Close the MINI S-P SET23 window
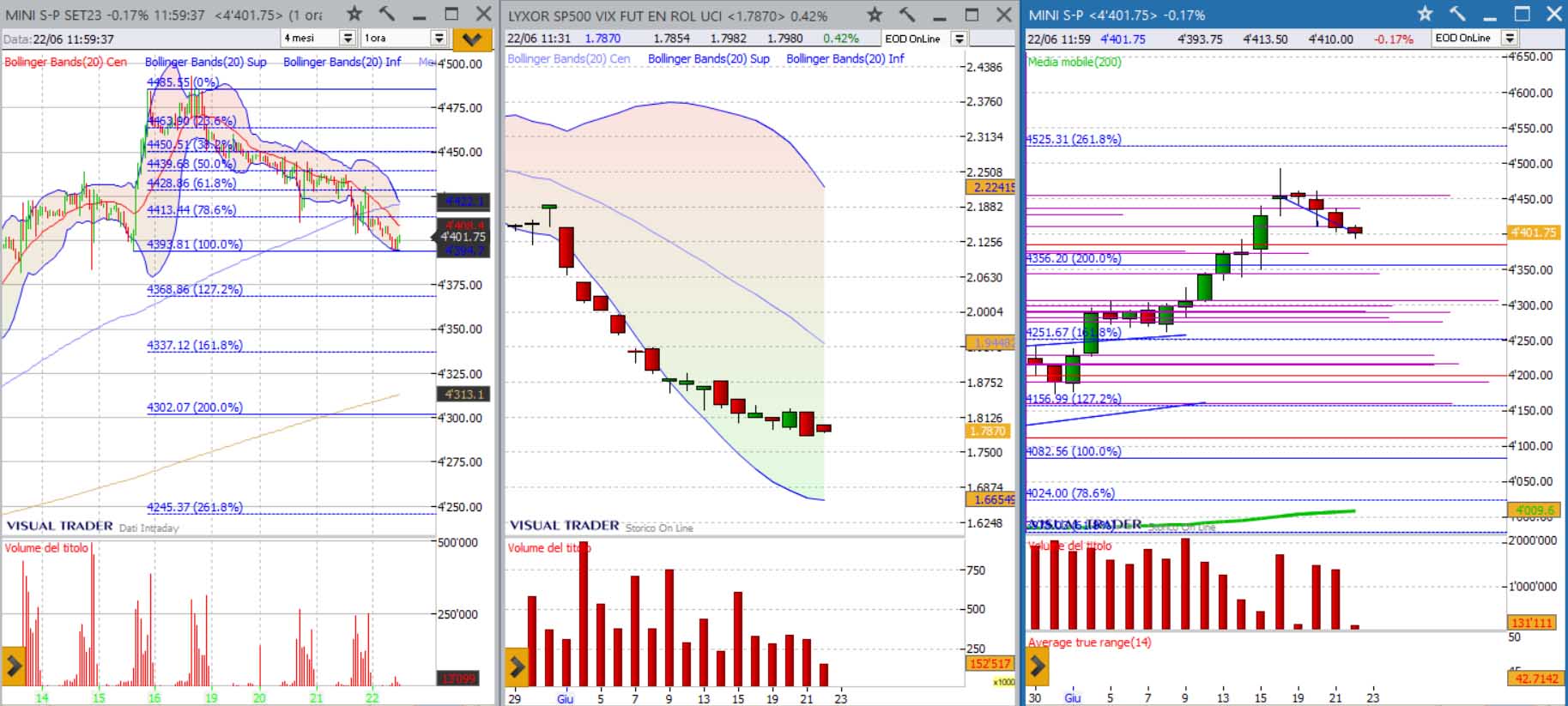 (x=483, y=14)
